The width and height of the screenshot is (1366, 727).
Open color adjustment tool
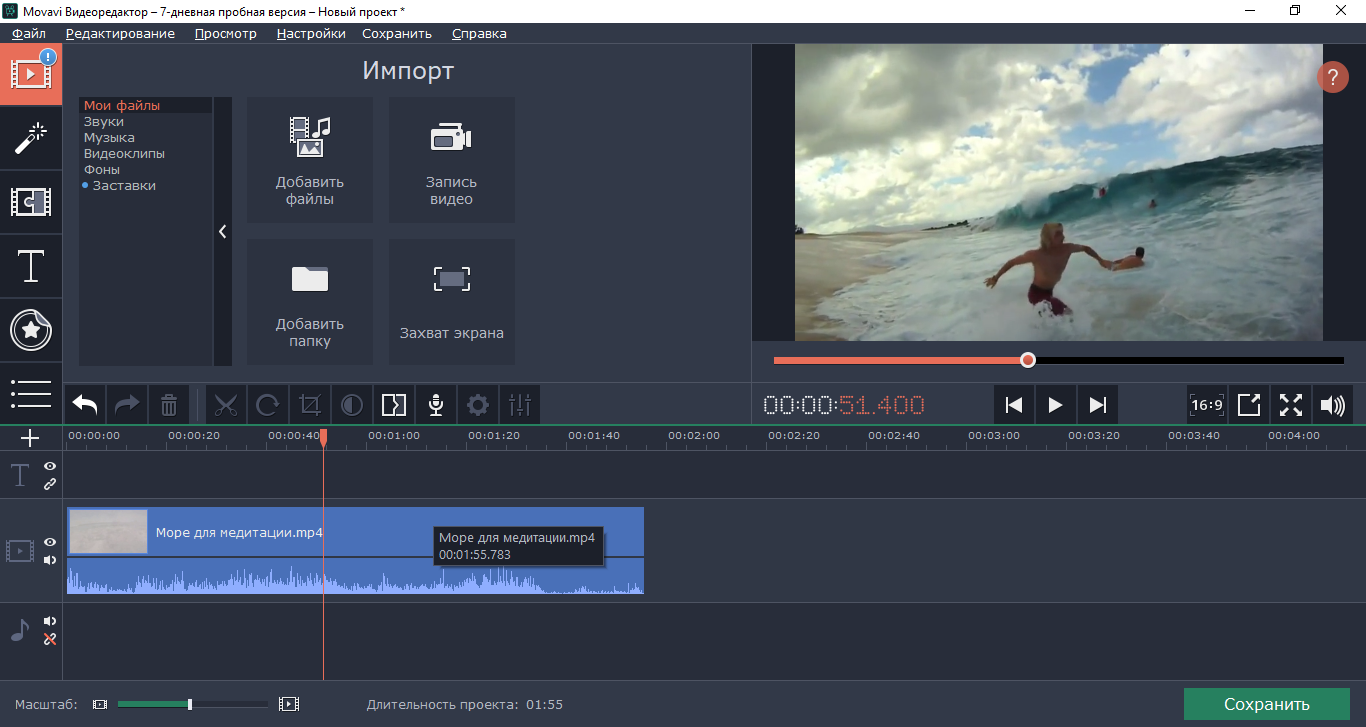click(x=352, y=405)
